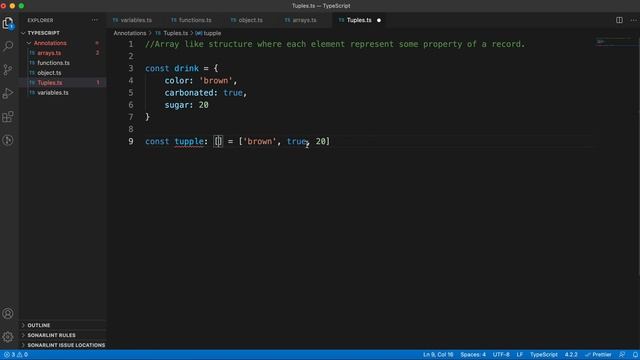640x360 pixels.
Task: Open the Accounts menu icon
Action: coord(8,313)
